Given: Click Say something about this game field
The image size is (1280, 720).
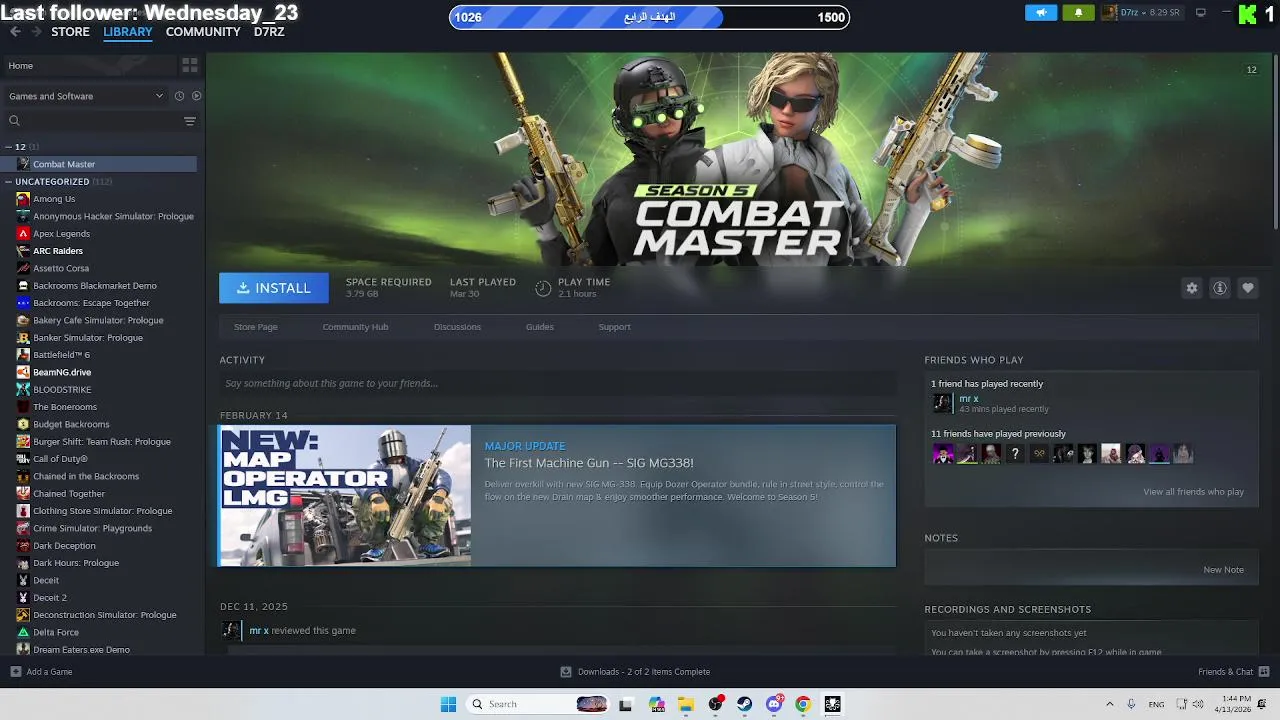Looking at the screenshot, I should pyautogui.click(x=557, y=383).
